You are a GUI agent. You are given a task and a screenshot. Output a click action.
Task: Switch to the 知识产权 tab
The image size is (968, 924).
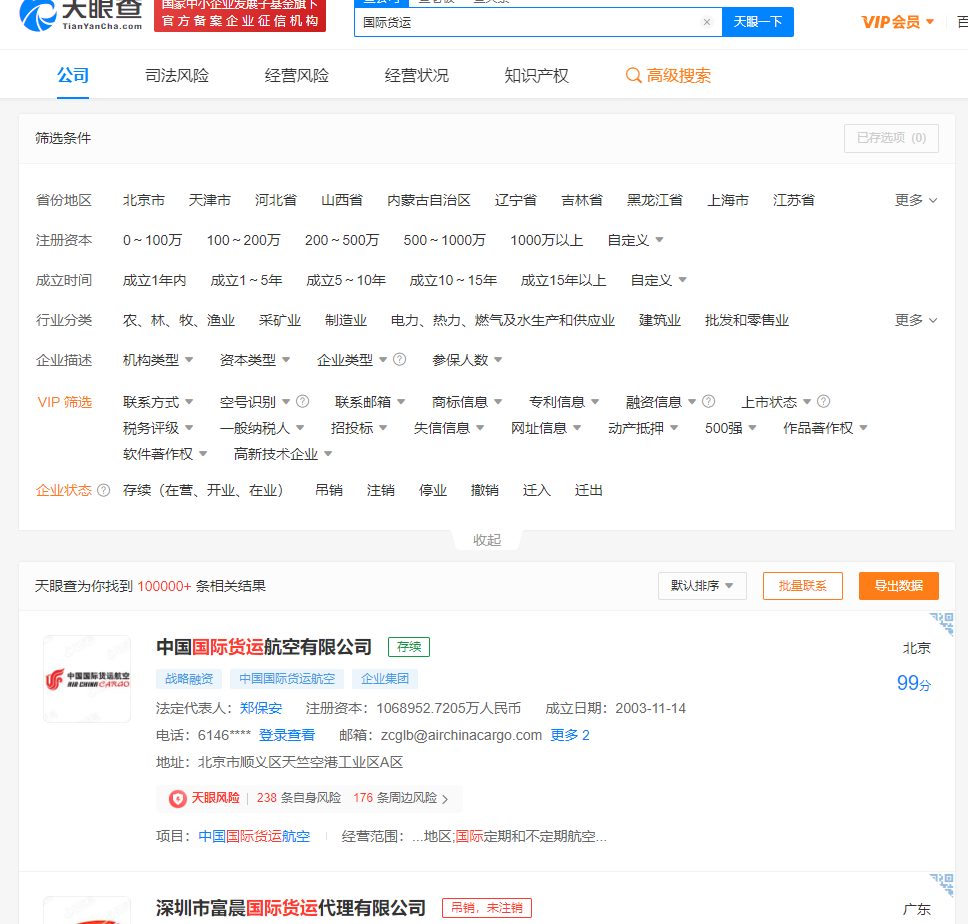pos(536,75)
